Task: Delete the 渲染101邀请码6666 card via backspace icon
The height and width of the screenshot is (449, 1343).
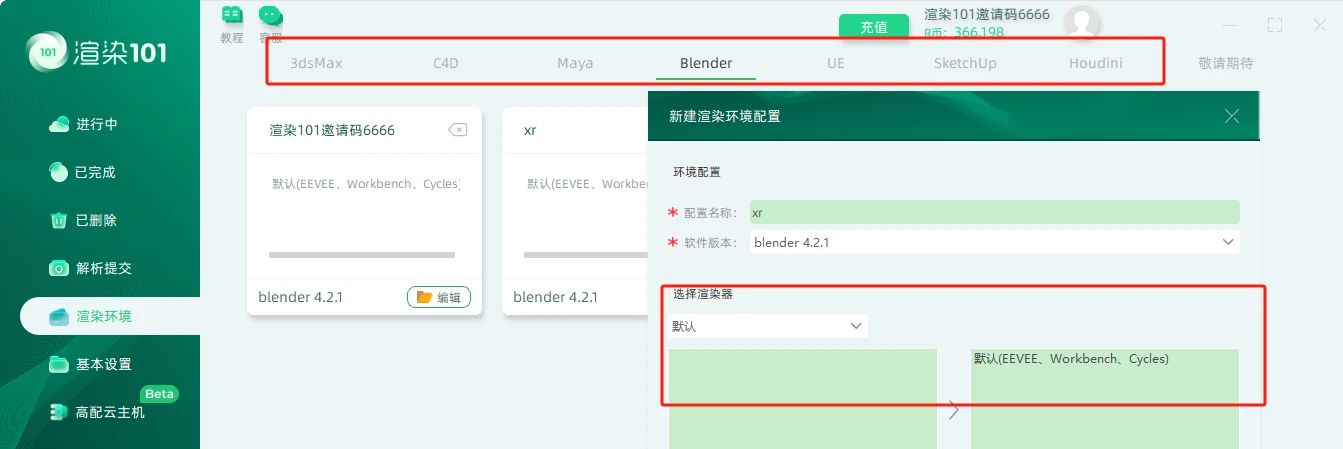Action: click(457, 130)
